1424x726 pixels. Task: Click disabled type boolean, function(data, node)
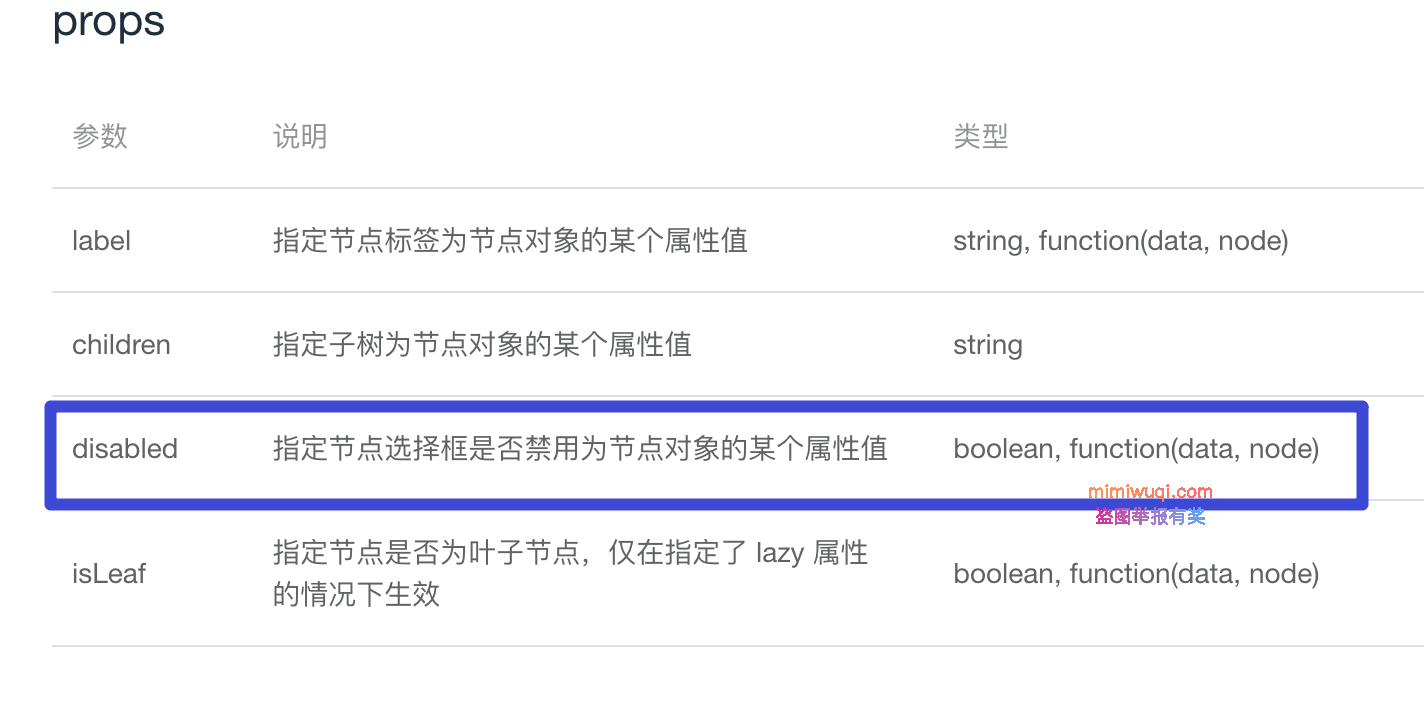1136,449
